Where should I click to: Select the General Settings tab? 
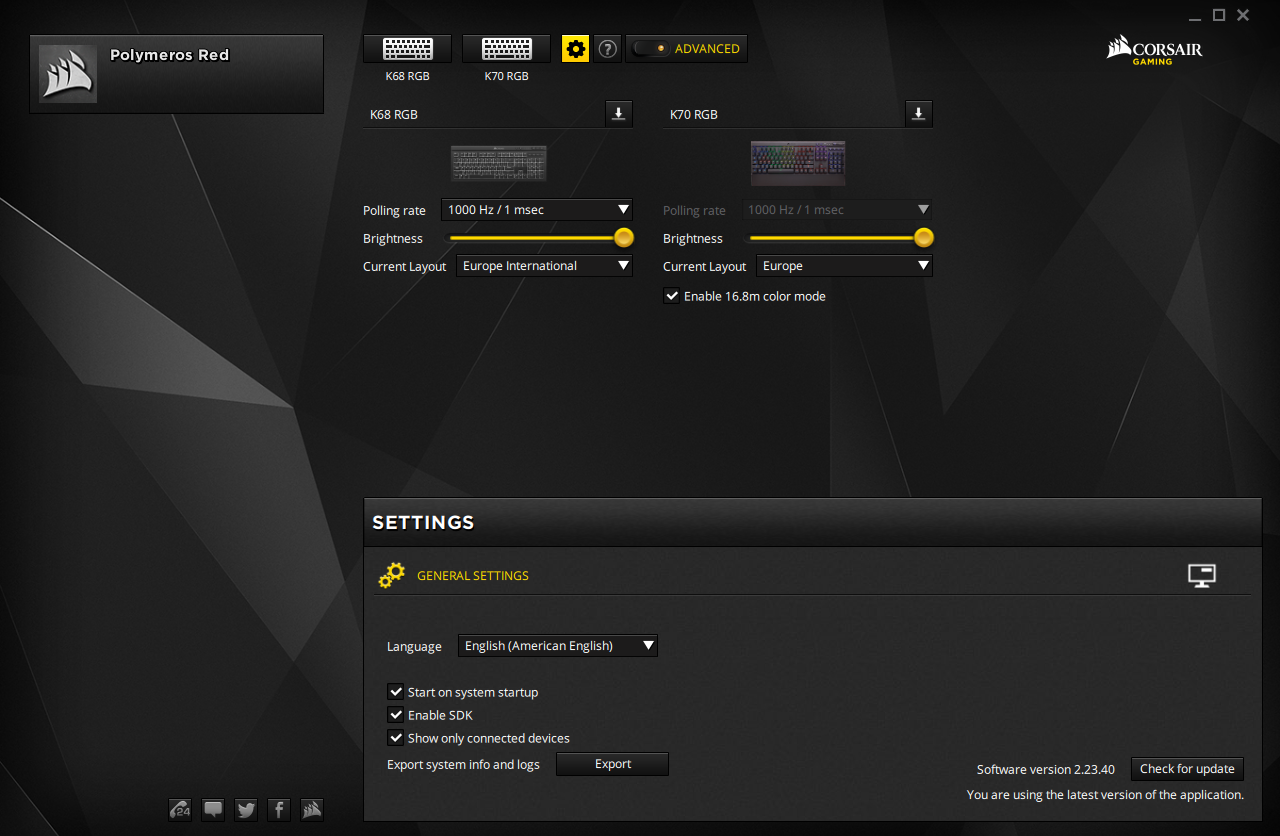453,575
